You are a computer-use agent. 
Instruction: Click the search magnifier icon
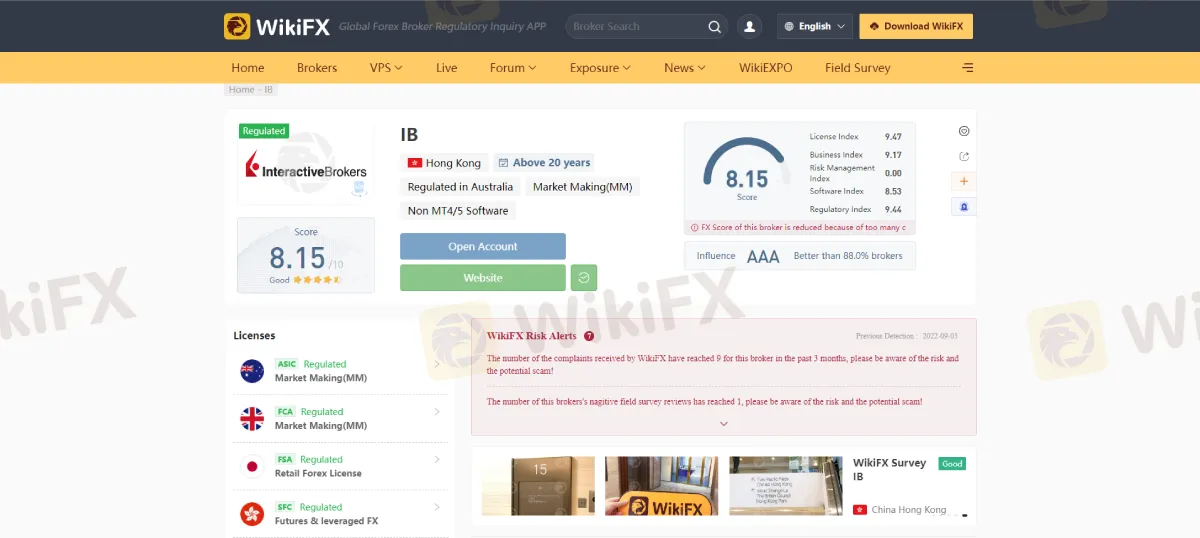point(714,27)
